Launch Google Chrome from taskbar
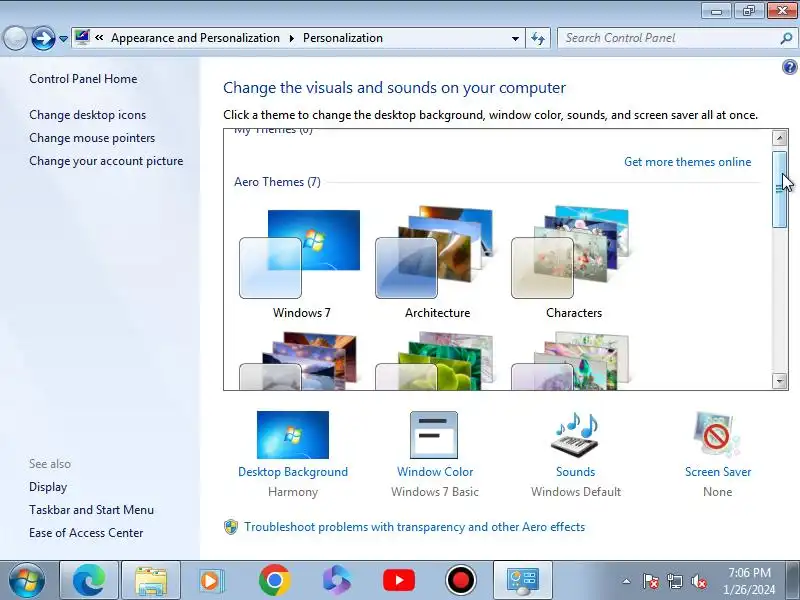This screenshot has height=600, width=800. 274,580
